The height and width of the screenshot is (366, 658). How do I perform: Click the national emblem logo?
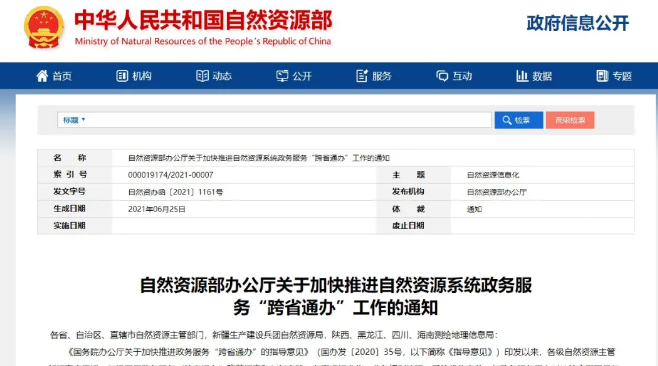point(44,28)
